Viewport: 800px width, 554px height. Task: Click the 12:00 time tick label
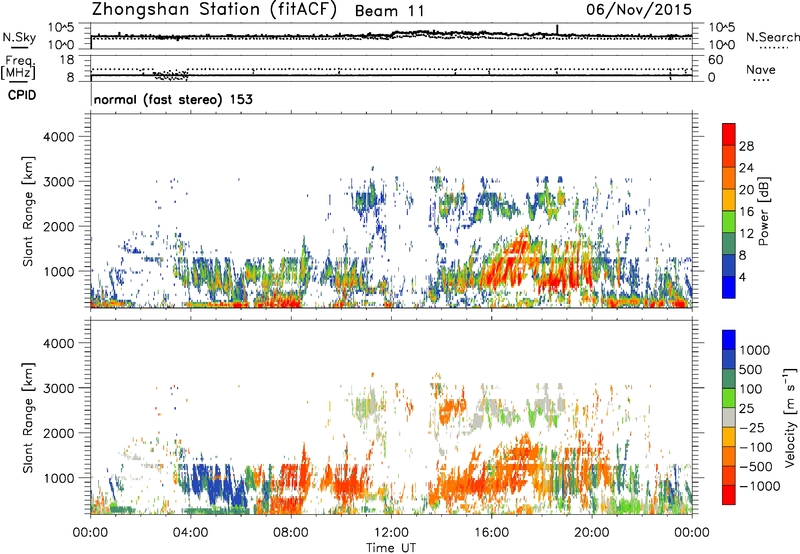coord(391,533)
